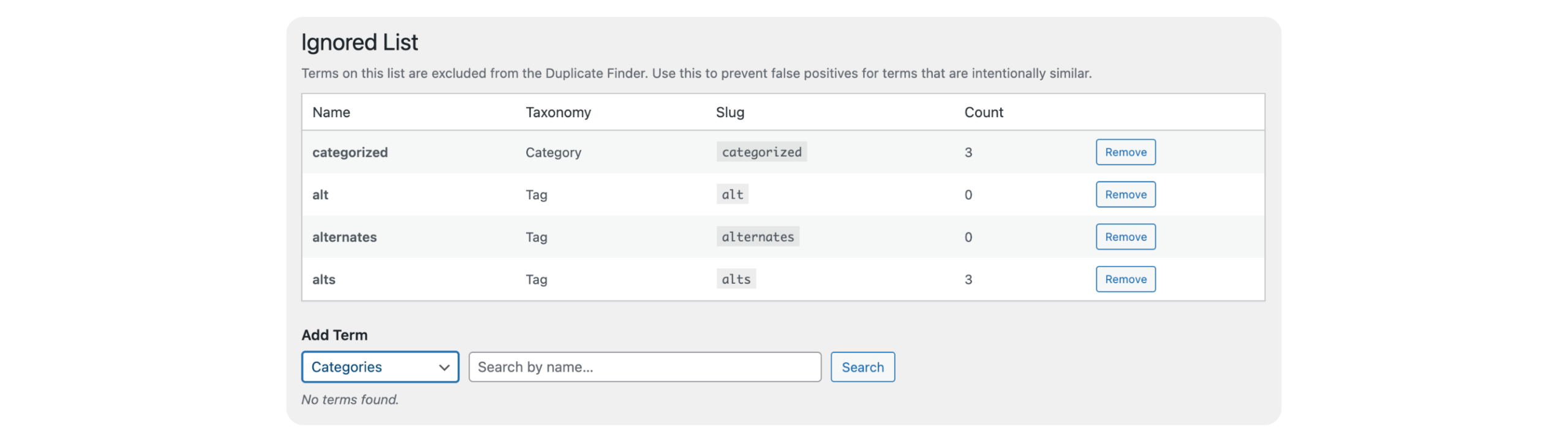
Task: Click the alternates slug code badge
Action: click(758, 237)
